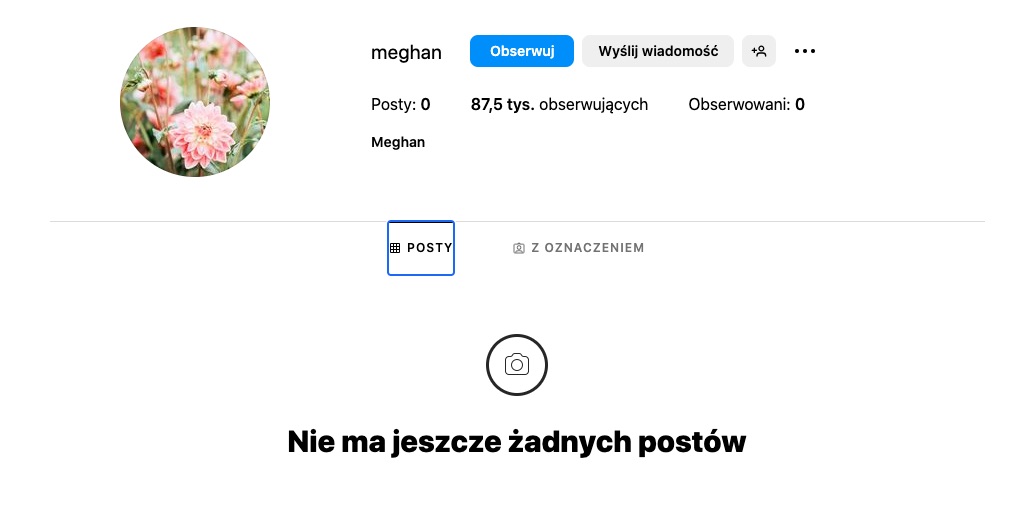Click the Wyślij wiadomość button
Viewport: 1021px width, 518px height.
pyautogui.click(x=657, y=51)
